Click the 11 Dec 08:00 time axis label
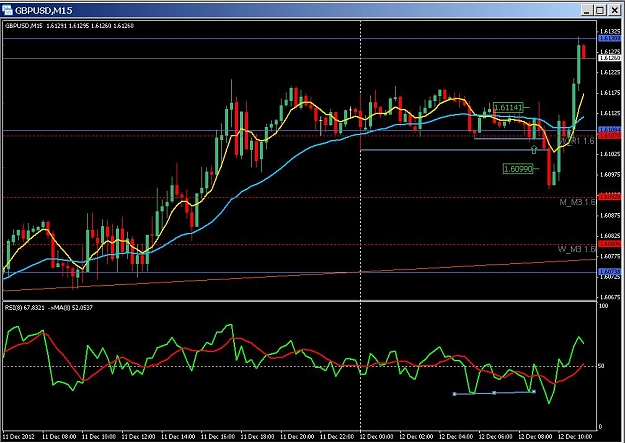Viewport: 625px width, 443px height. 58,437
